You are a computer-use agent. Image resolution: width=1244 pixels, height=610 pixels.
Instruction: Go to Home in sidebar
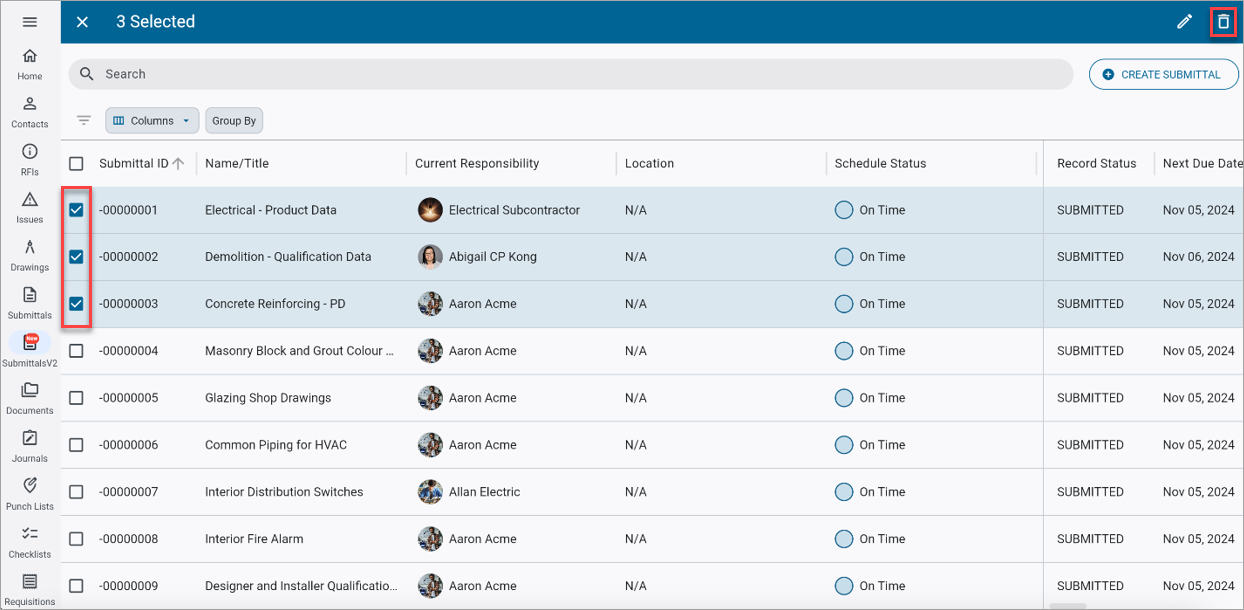pos(30,64)
